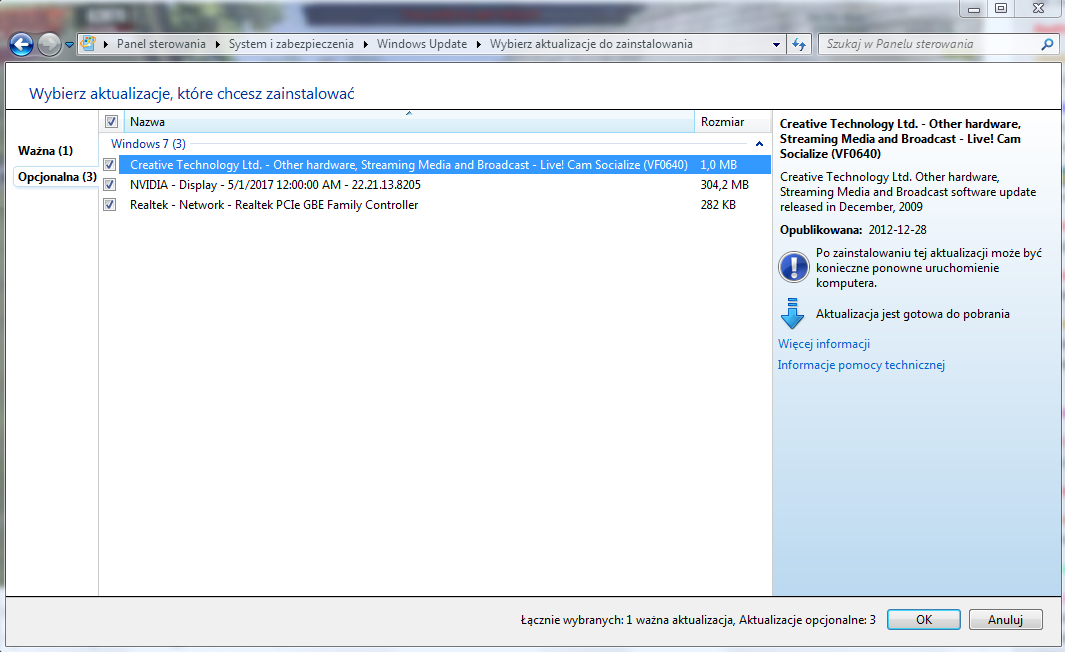
Task: Click the '304,2 MB' size value
Action: 725,185
